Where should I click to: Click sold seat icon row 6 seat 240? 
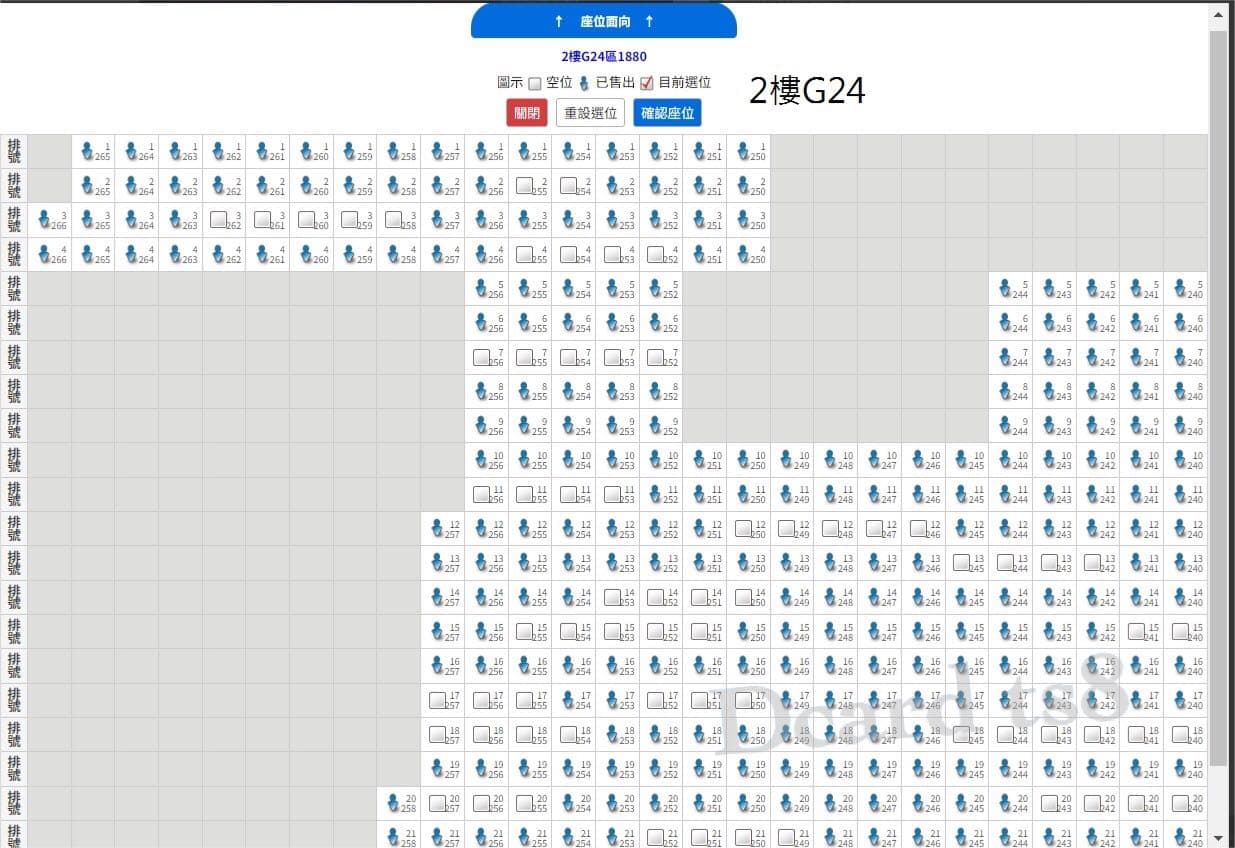coord(1181,323)
